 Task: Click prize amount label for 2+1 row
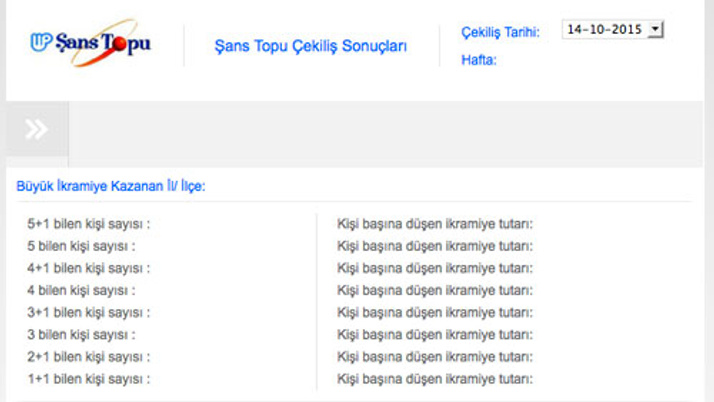435,357
